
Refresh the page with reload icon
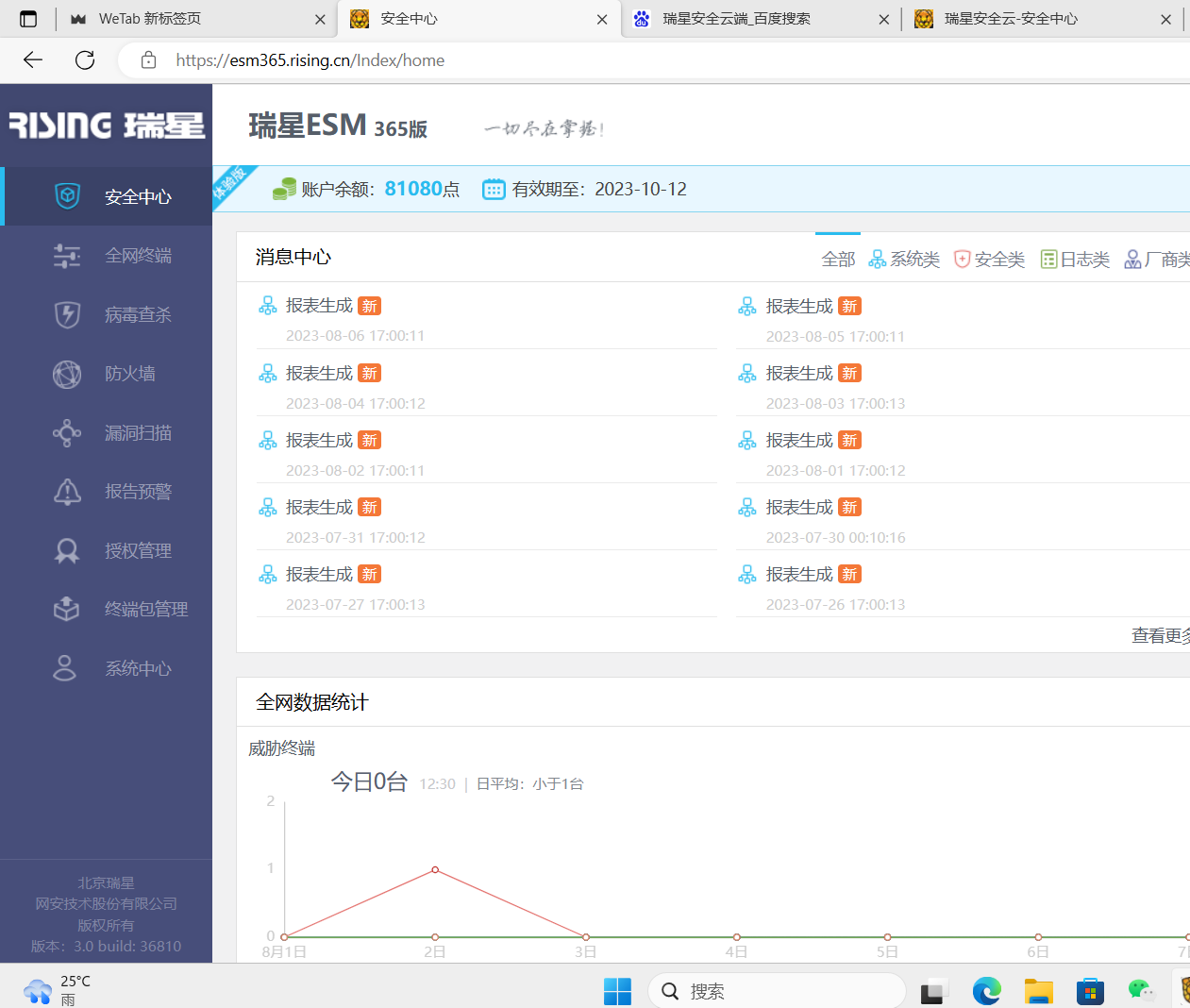85,60
